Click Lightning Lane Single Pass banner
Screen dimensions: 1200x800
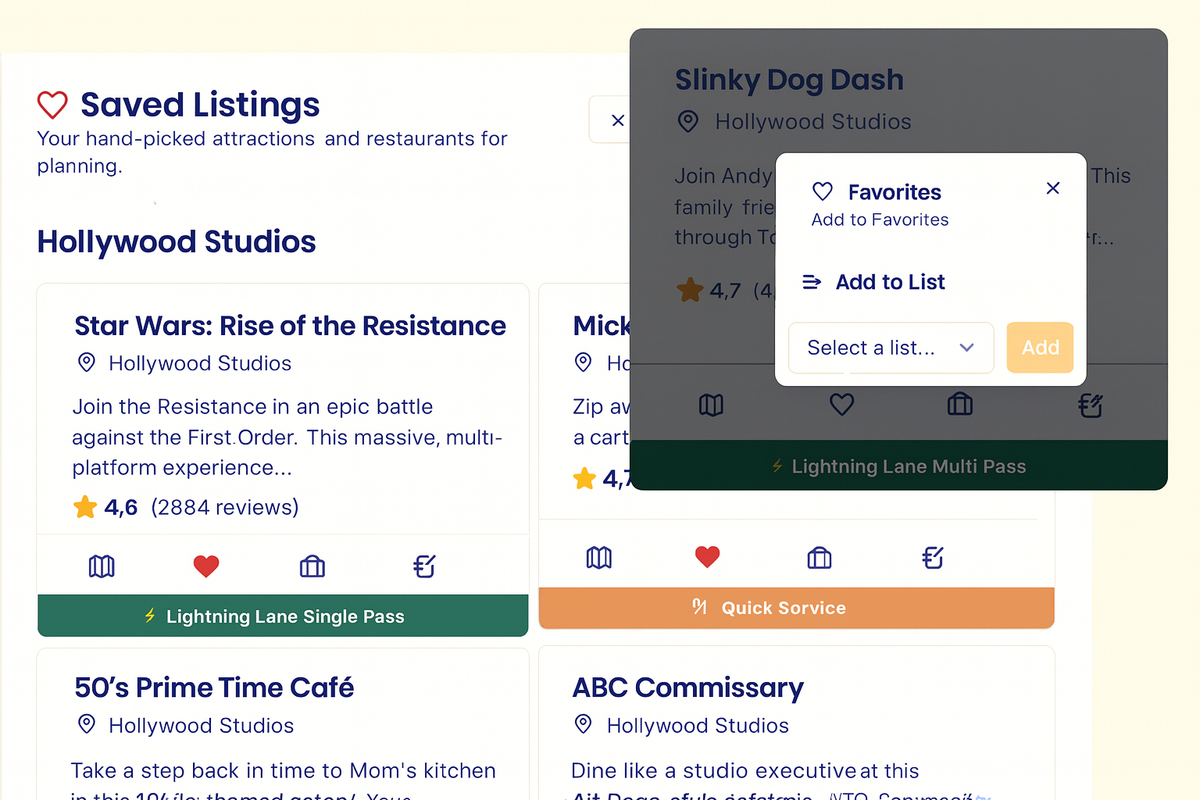click(283, 616)
